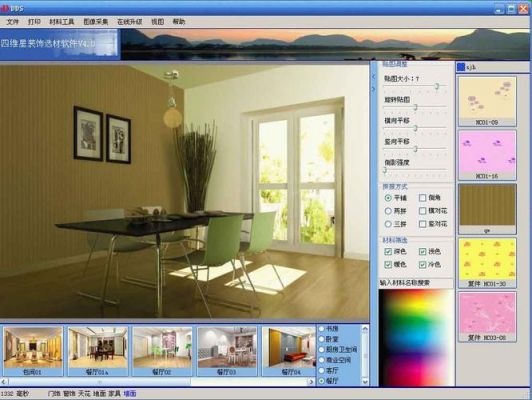
Task: Choose the MC01-09 wallpaper swatch
Action: coord(487,101)
